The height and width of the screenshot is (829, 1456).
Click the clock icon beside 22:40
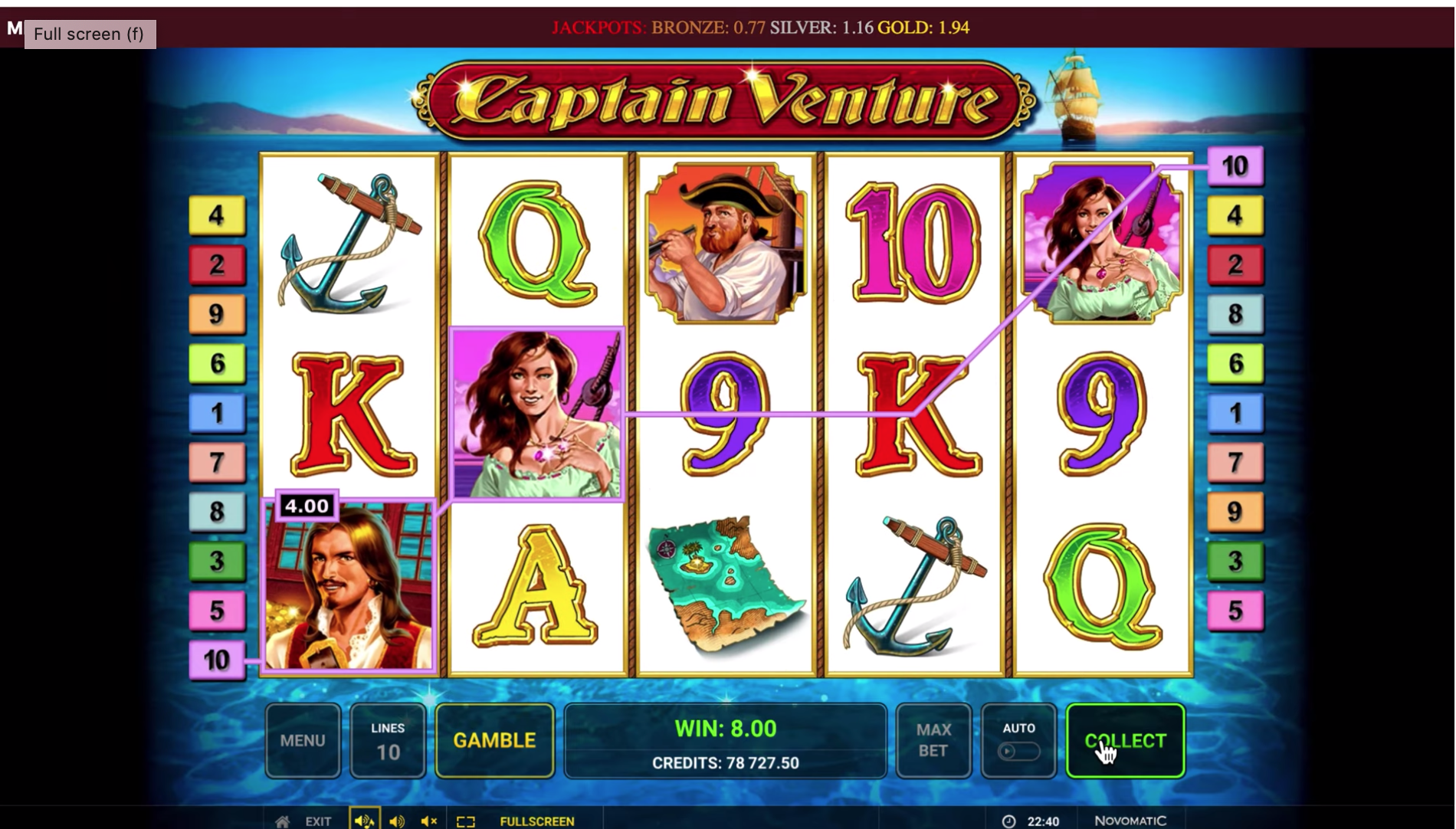tap(1009, 821)
